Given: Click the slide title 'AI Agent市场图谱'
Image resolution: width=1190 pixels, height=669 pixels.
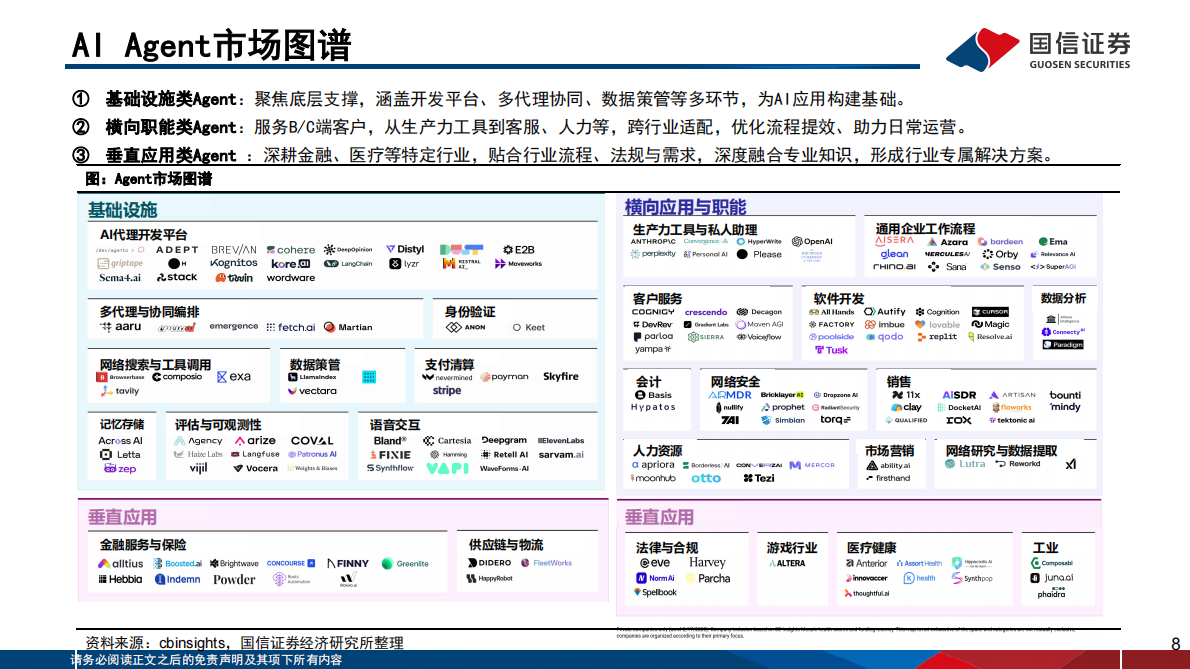Looking at the screenshot, I should tap(211, 46).
